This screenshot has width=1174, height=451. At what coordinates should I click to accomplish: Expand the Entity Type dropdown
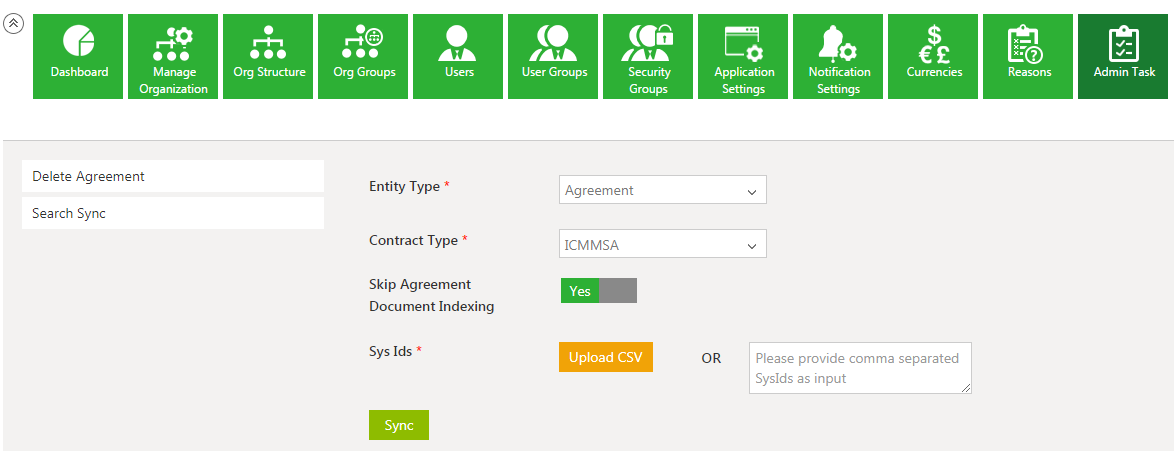pyautogui.click(x=662, y=190)
